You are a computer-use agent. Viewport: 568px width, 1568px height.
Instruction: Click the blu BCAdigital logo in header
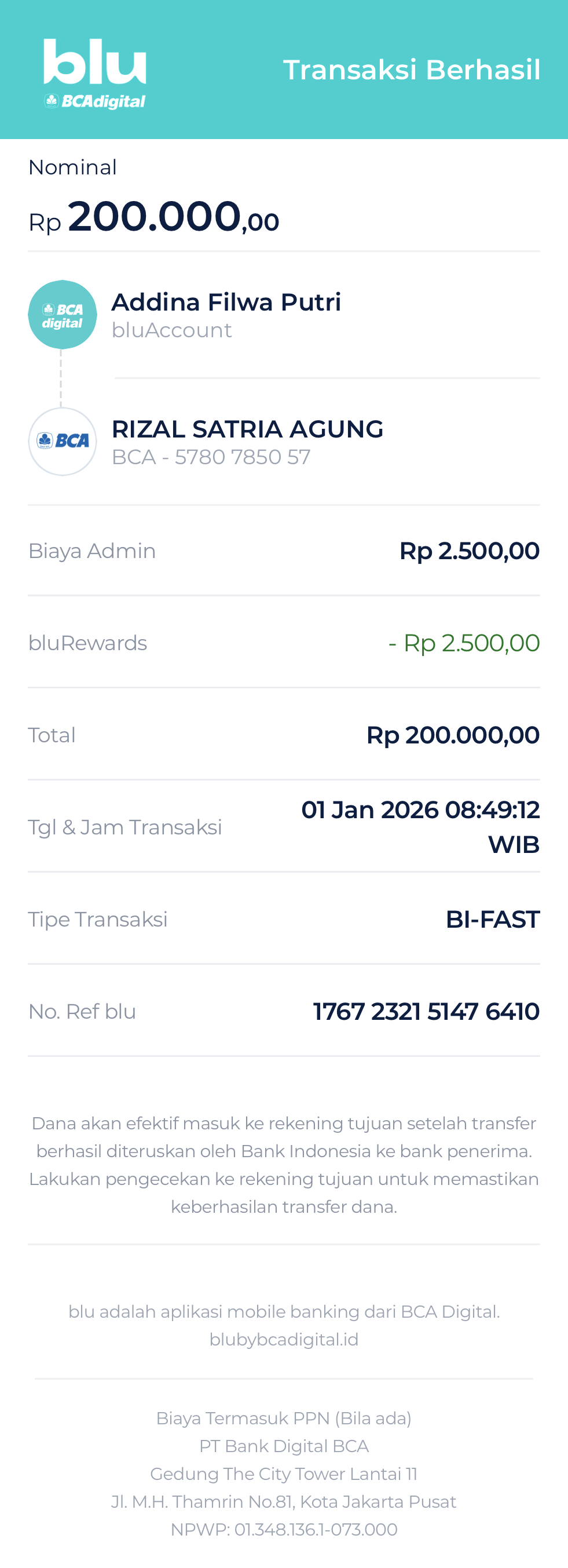[x=95, y=74]
